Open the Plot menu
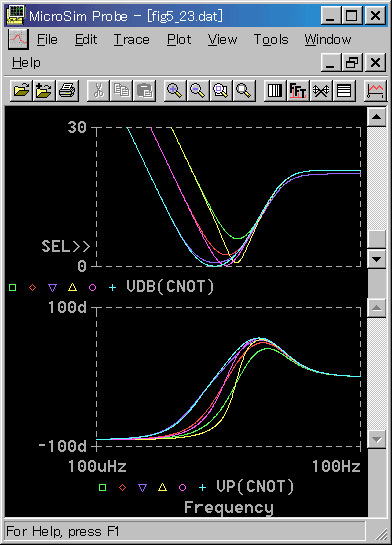 [179, 39]
